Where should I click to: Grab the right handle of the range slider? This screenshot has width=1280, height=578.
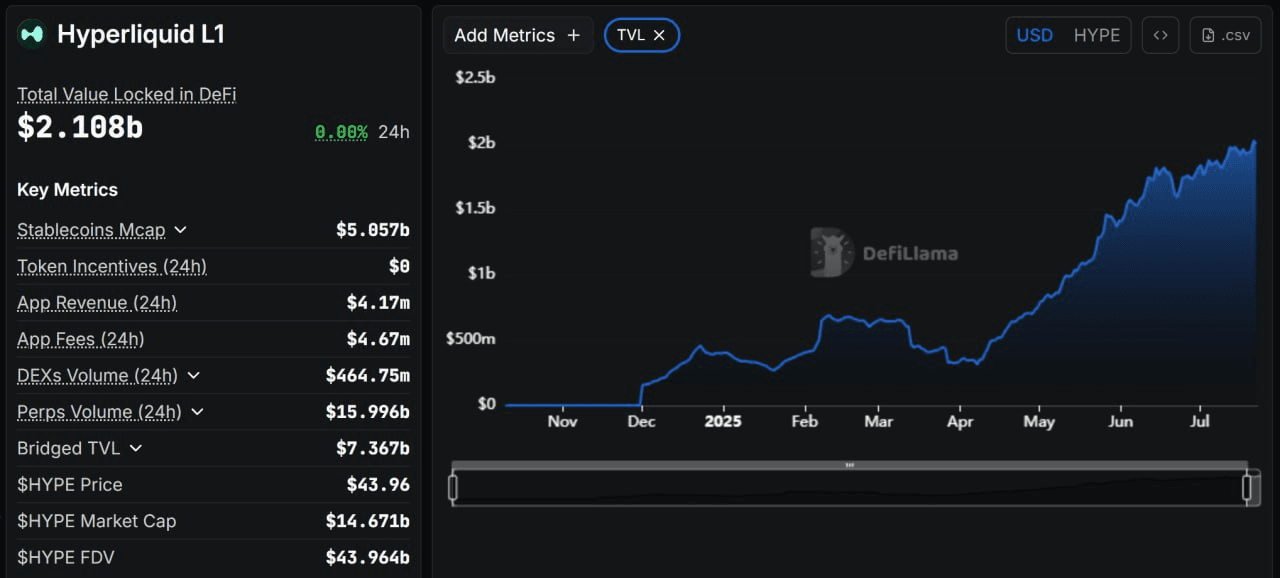tap(1247, 488)
